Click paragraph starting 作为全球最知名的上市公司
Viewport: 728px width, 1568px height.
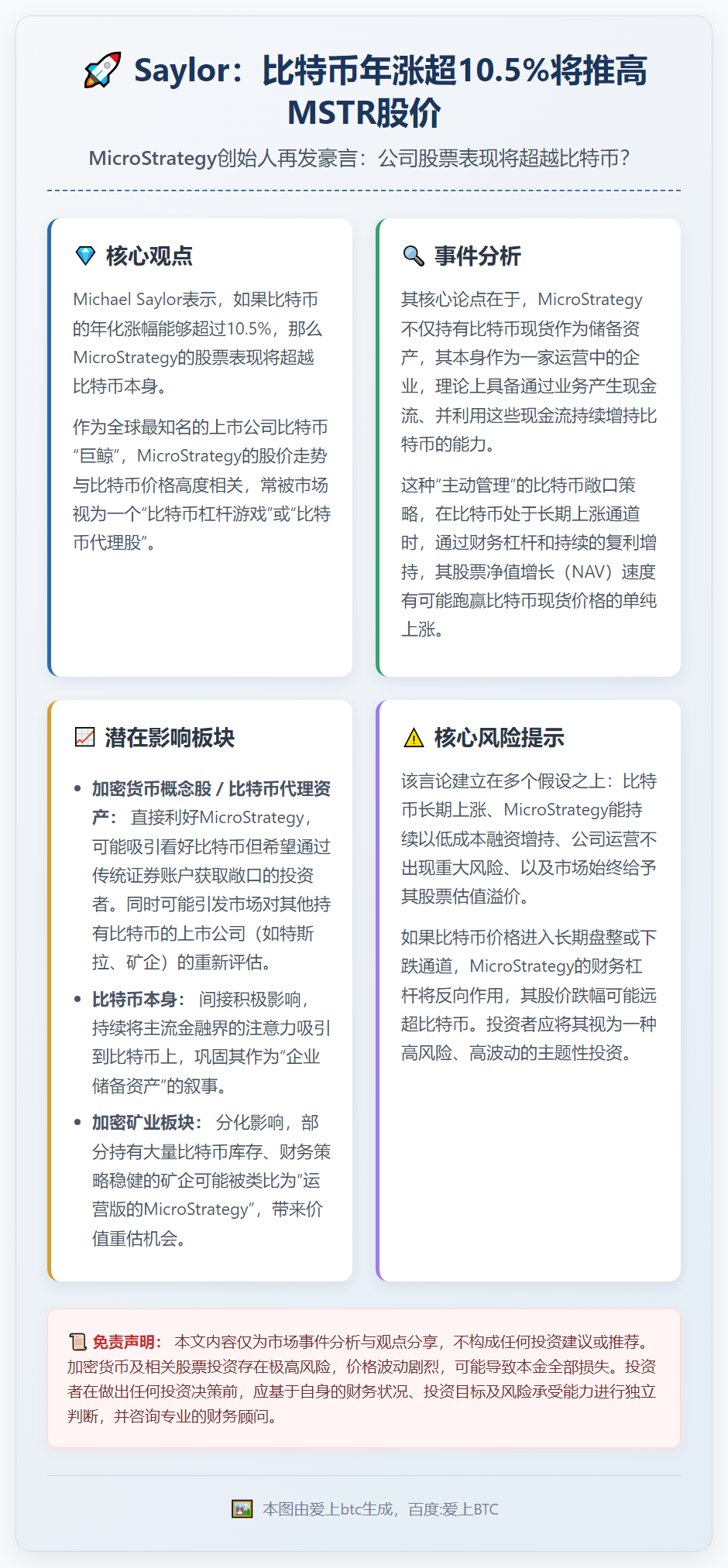[x=202, y=485]
